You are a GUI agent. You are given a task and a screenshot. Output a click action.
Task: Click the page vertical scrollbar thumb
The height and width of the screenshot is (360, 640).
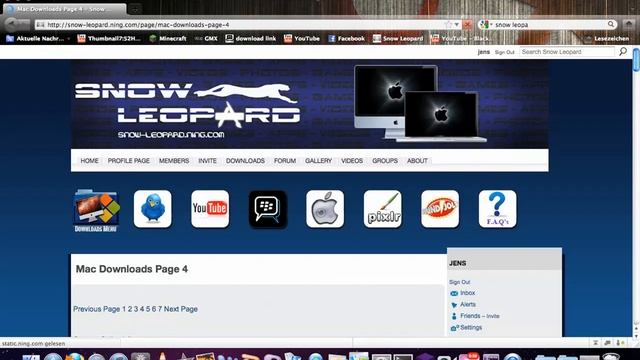[636, 60]
